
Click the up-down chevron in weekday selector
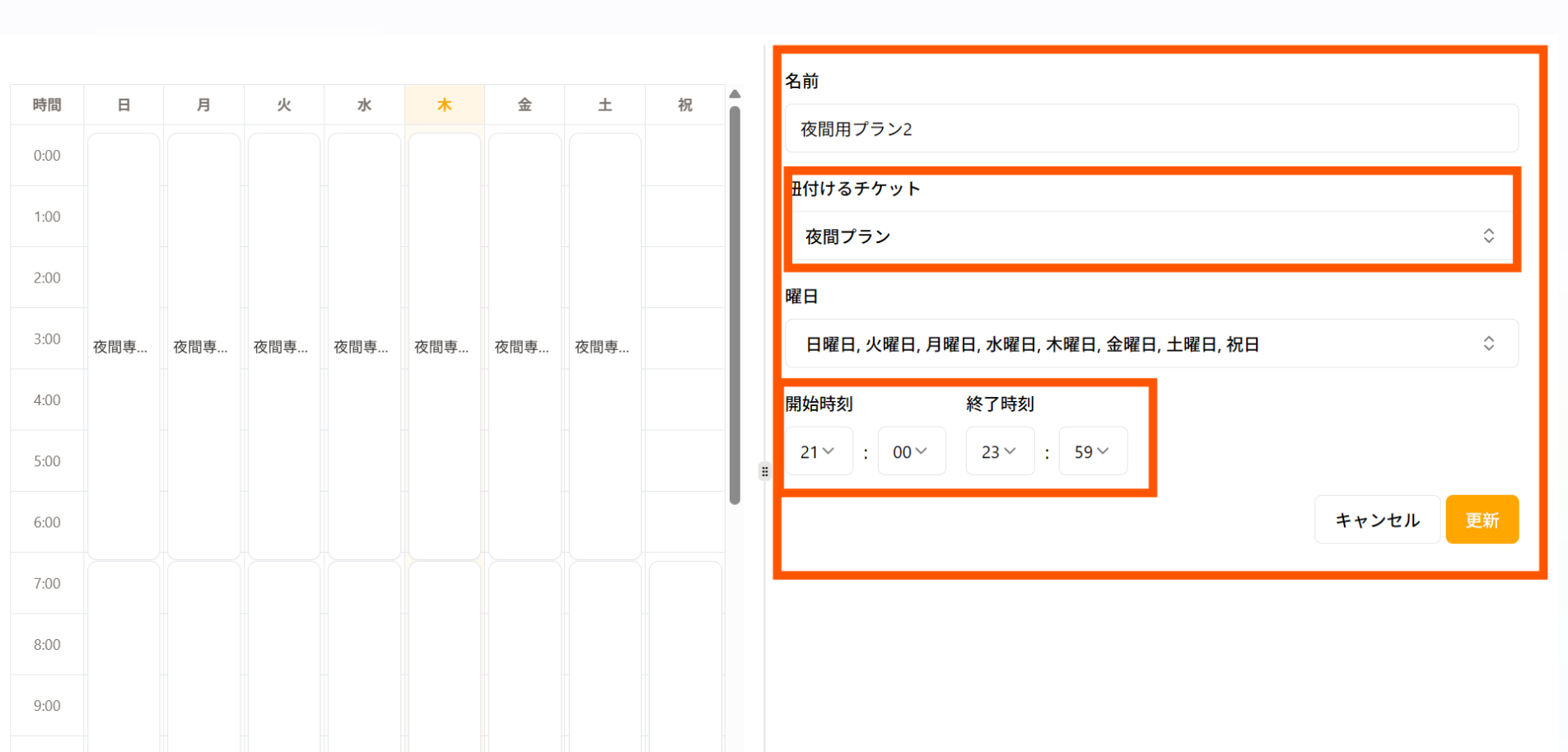pos(1488,343)
